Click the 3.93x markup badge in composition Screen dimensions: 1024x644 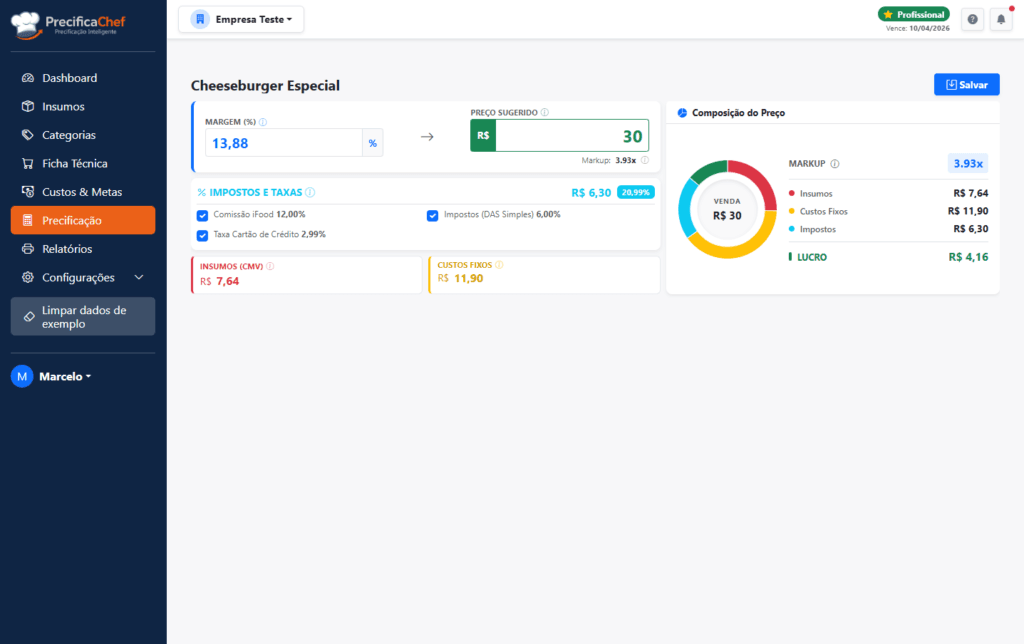968,163
